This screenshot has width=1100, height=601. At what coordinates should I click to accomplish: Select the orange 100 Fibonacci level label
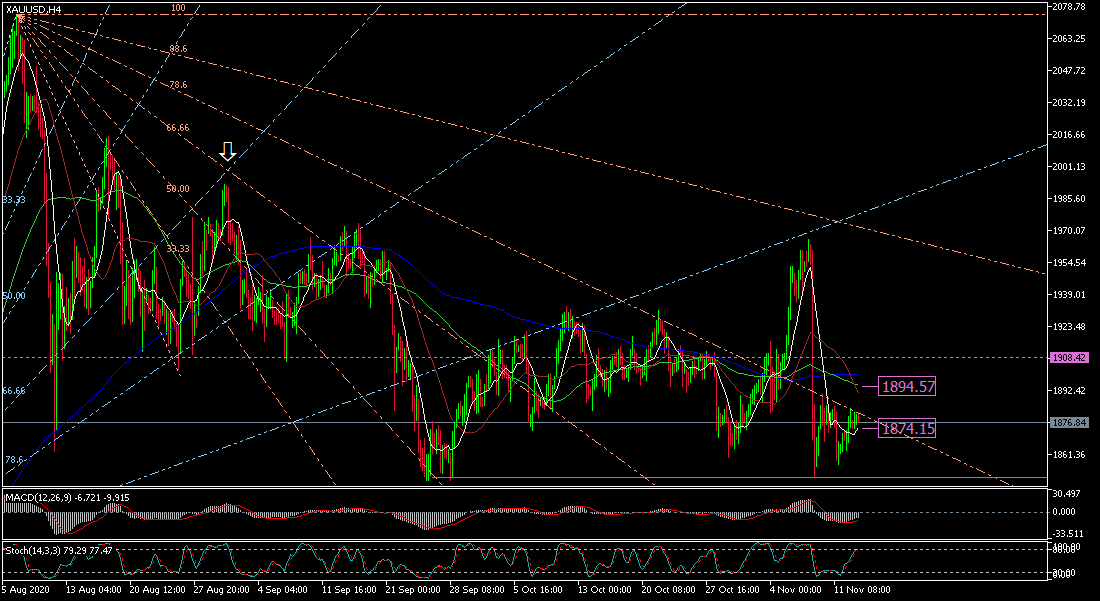click(178, 8)
